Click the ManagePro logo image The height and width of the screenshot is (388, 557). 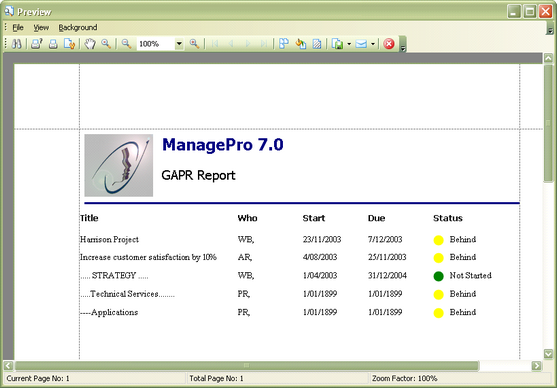click(x=119, y=165)
